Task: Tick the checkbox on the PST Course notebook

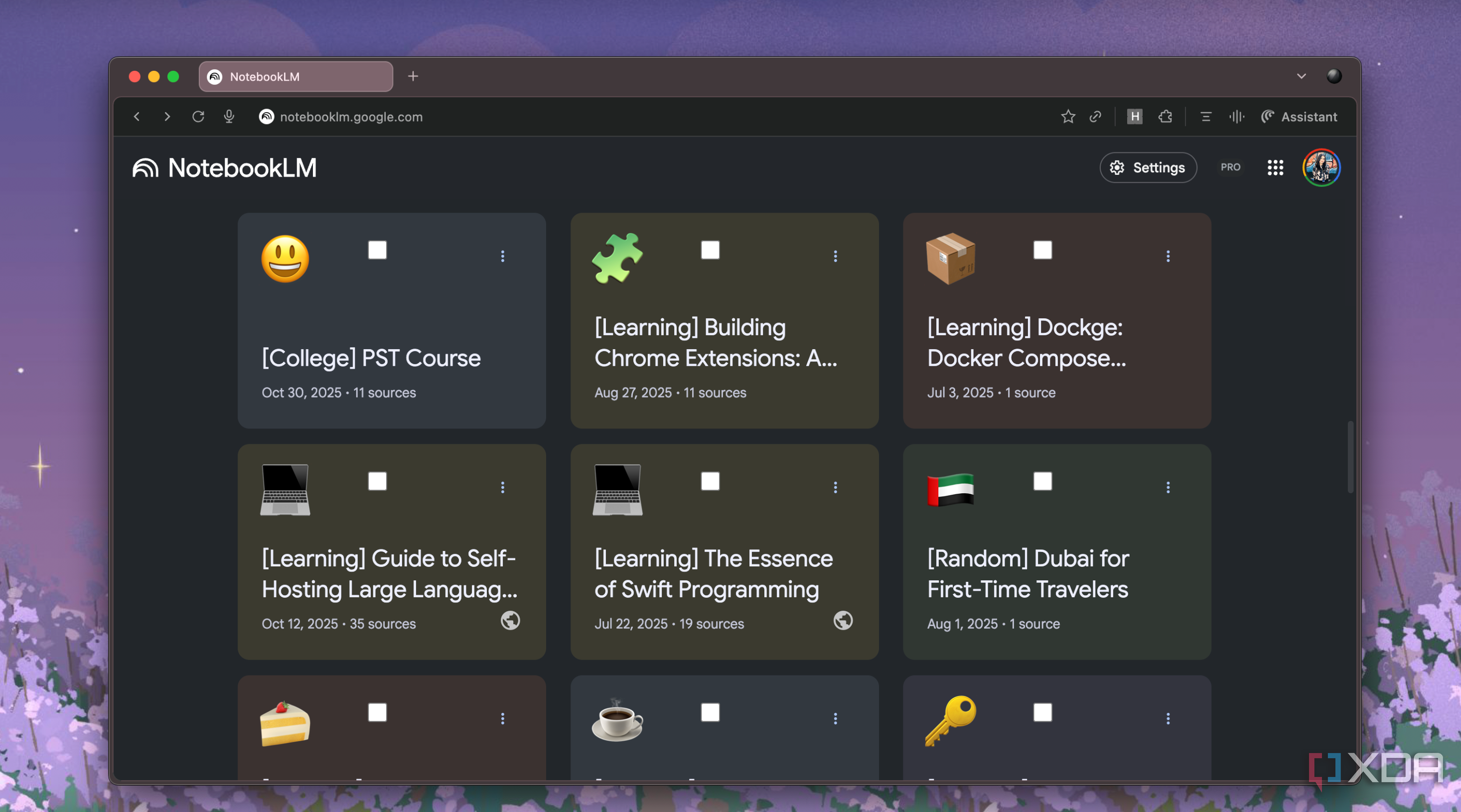Action: click(377, 250)
